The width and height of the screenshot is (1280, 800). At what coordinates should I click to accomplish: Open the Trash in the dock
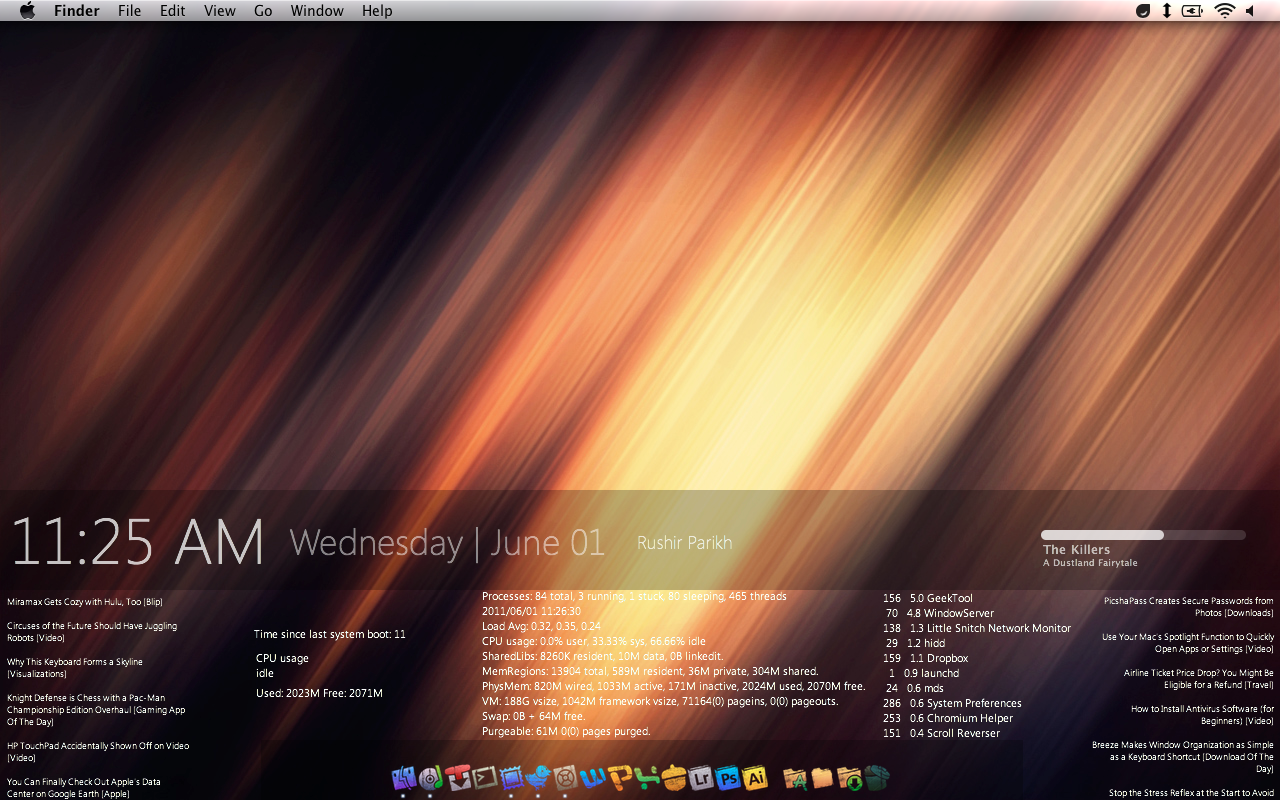[x=877, y=777]
